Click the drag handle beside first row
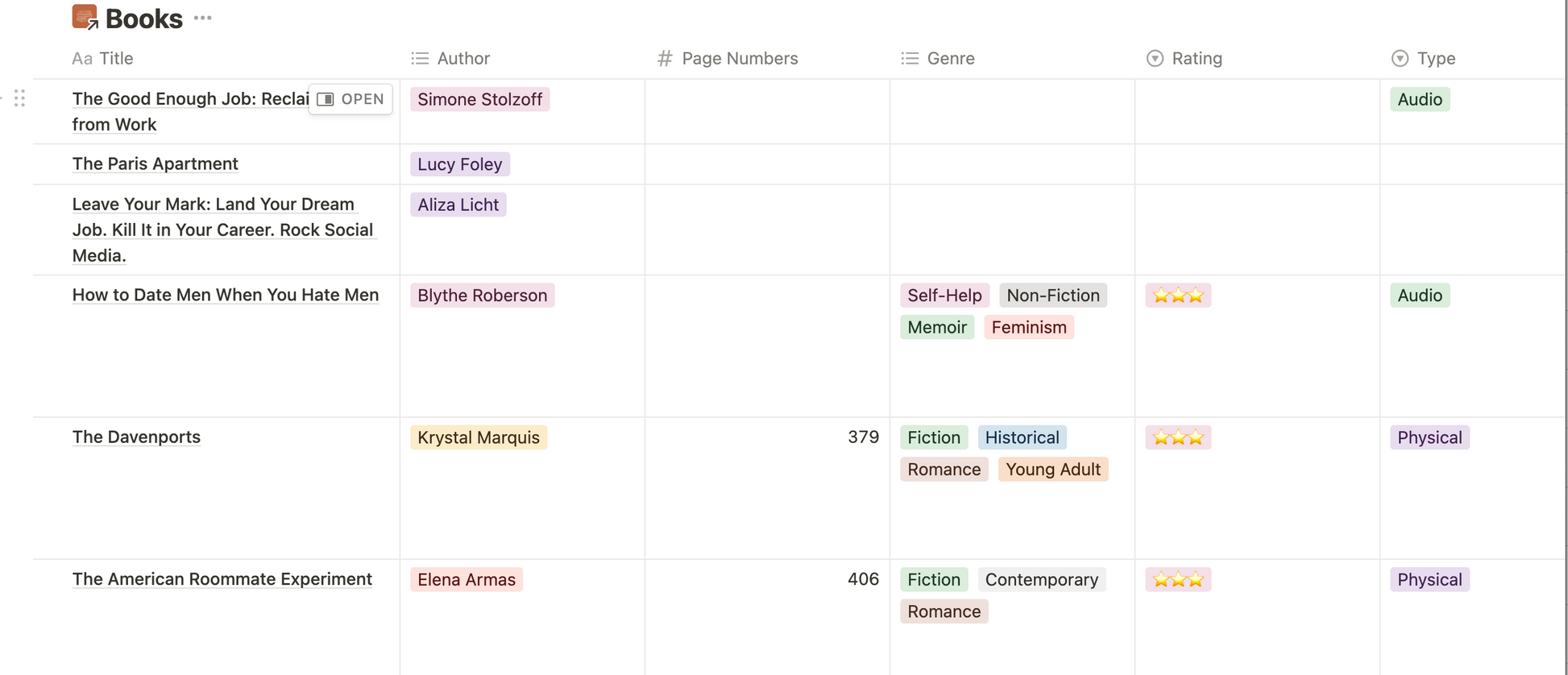The width and height of the screenshot is (1568, 675). click(x=19, y=98)
